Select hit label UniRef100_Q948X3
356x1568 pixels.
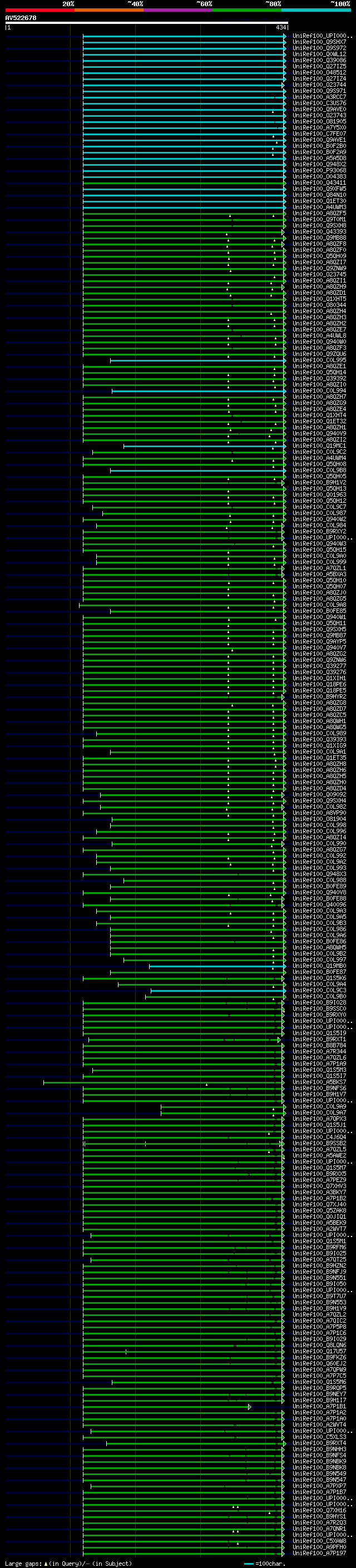319,875
